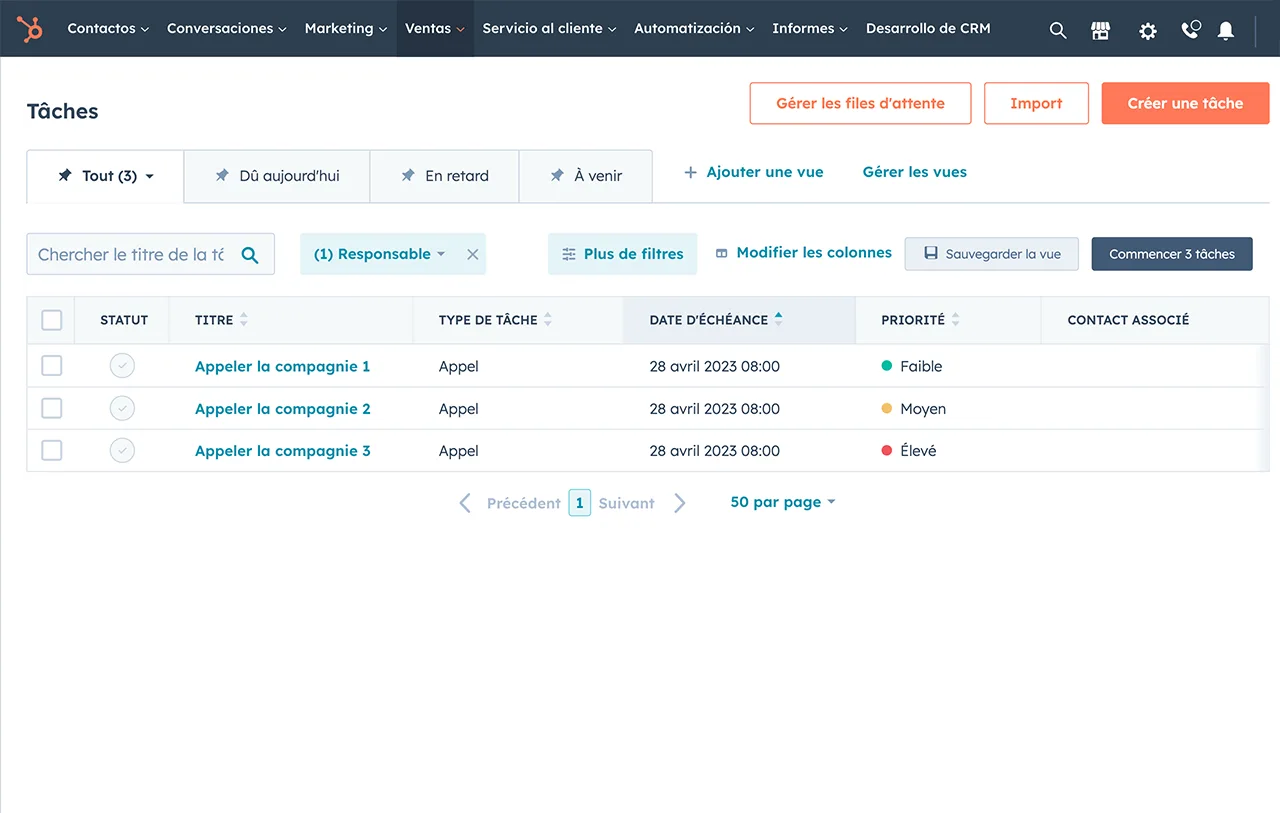Open the '50 par page' dropdown

[782, 502]
